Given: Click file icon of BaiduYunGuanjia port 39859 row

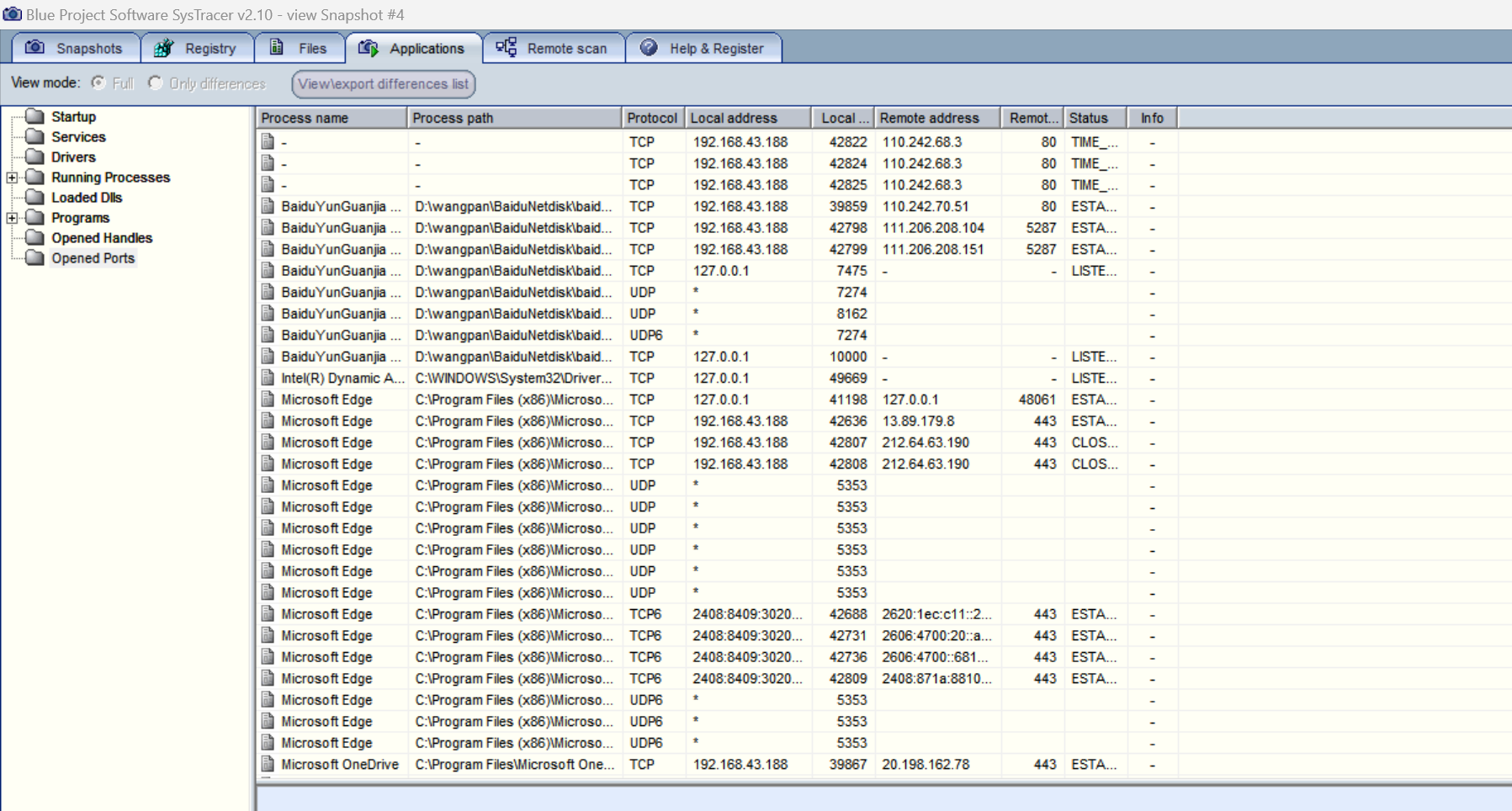Looking at the screenshot, I should tap(268, 206).
